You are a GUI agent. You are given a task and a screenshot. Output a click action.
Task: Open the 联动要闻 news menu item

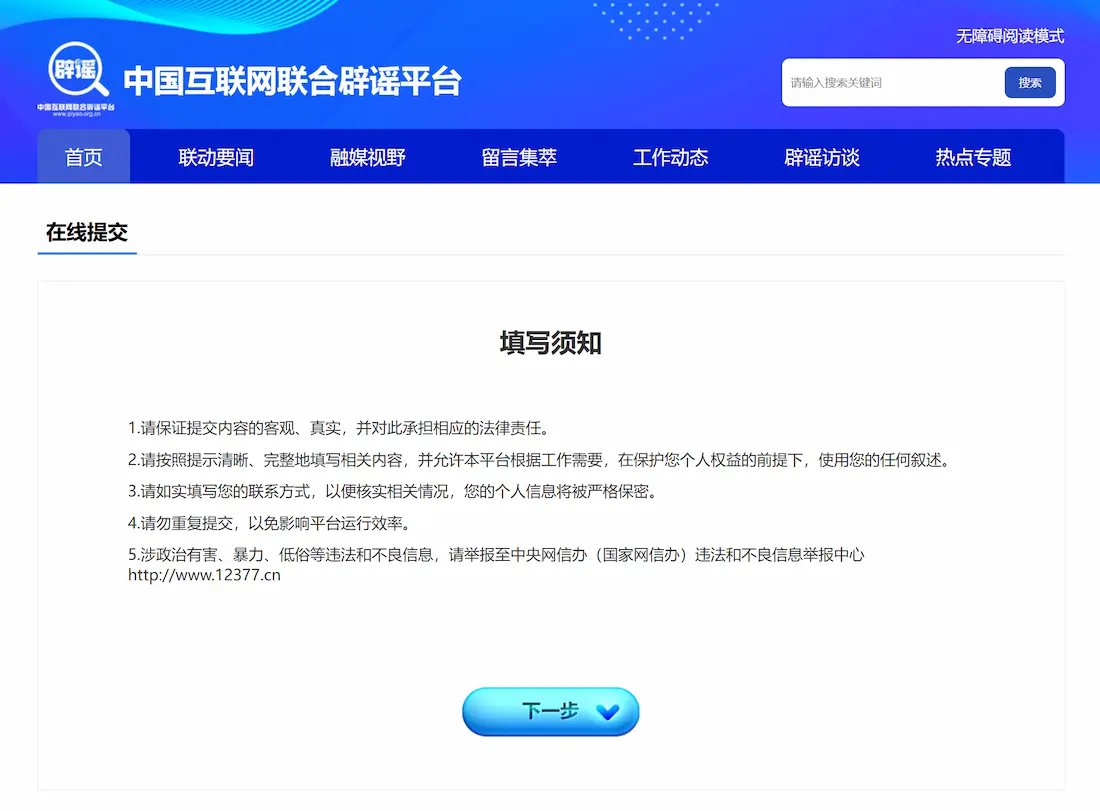click(x=215, y=156)
